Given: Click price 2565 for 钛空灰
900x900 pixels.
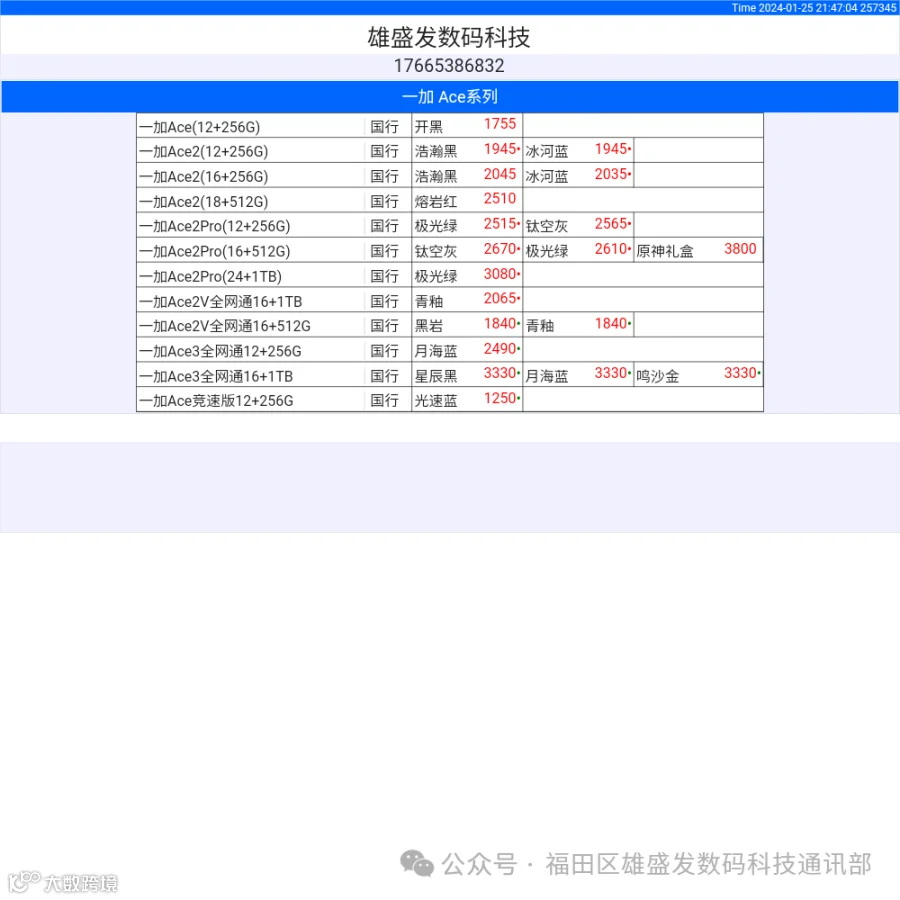Looking at the screenshot, I should tap(611, 224).
